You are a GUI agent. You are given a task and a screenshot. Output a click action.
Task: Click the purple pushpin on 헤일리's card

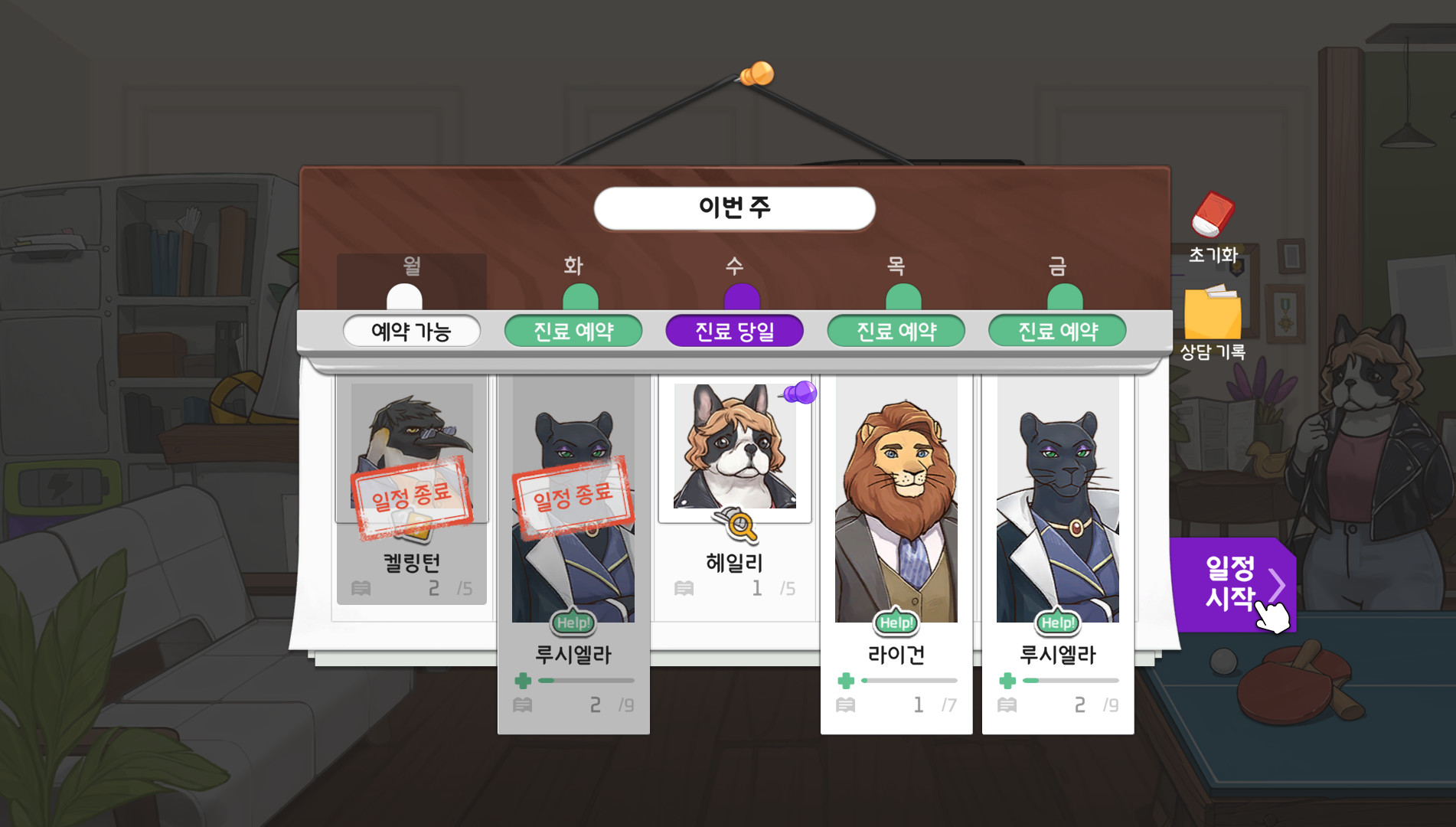pos(798,393)
